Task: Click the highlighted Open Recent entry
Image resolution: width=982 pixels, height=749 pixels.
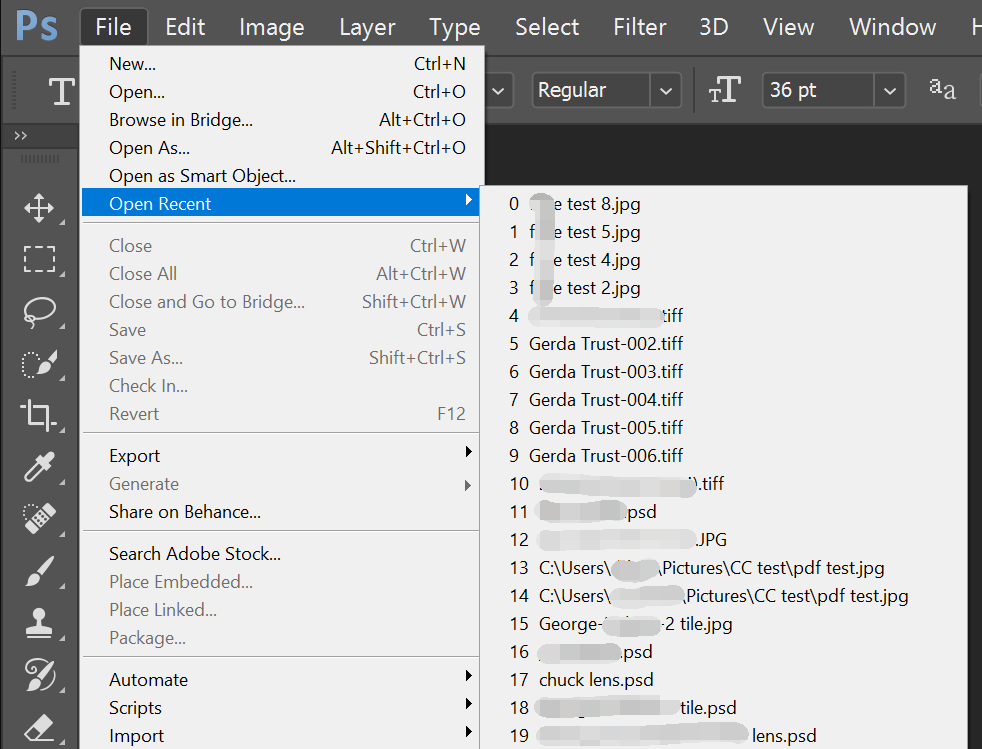Action: point(281,203)
